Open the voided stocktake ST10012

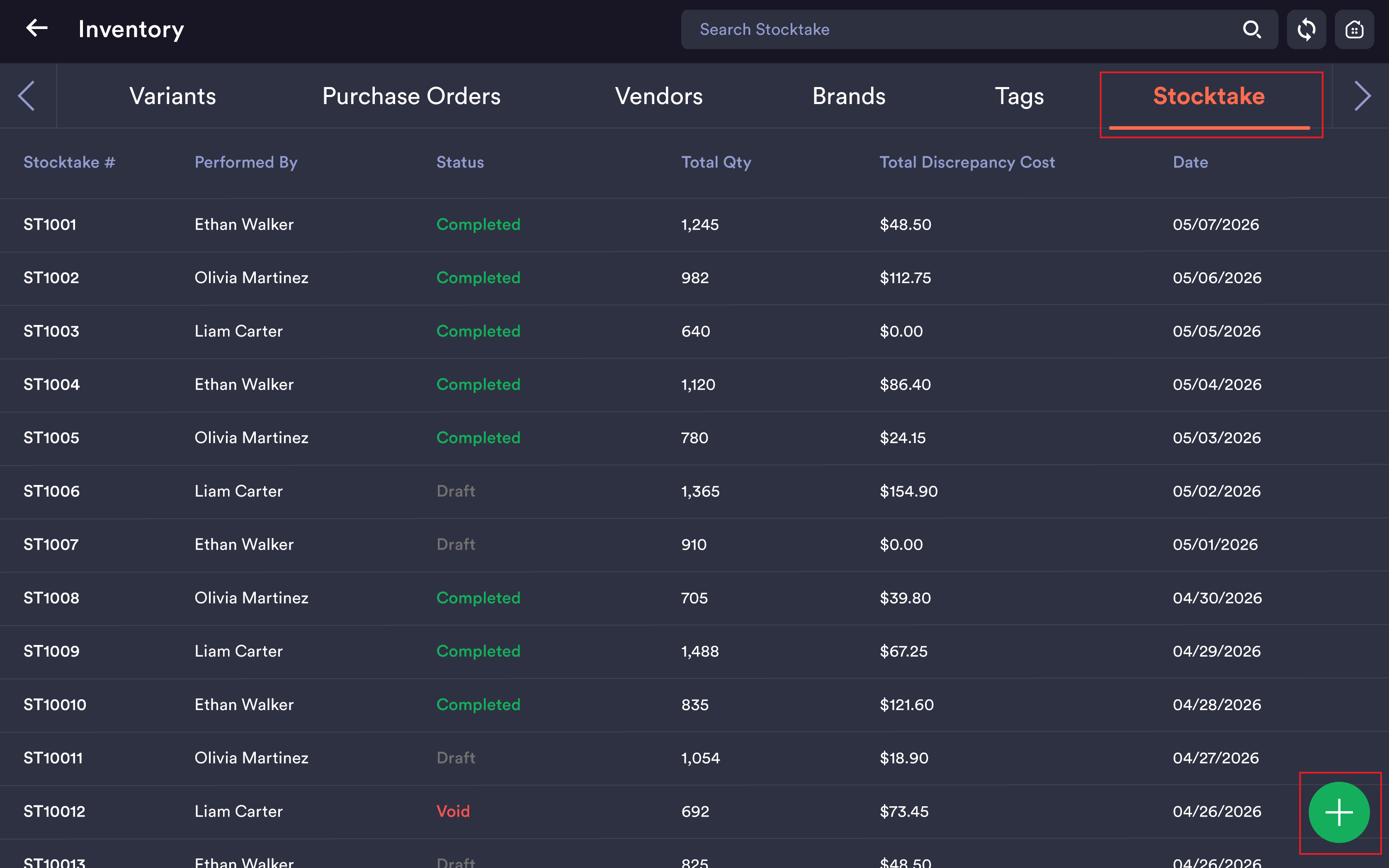[x=694, y=812]
